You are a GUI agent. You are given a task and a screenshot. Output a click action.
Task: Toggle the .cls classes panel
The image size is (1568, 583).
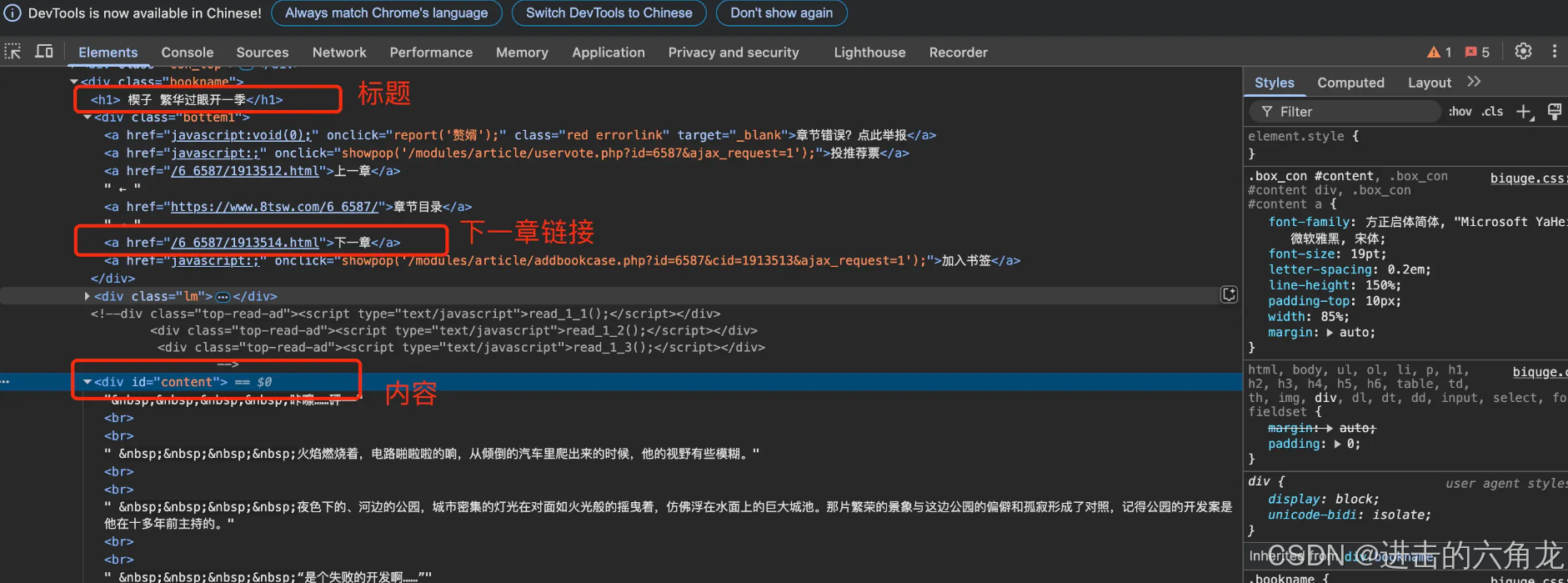[1493, 112]
